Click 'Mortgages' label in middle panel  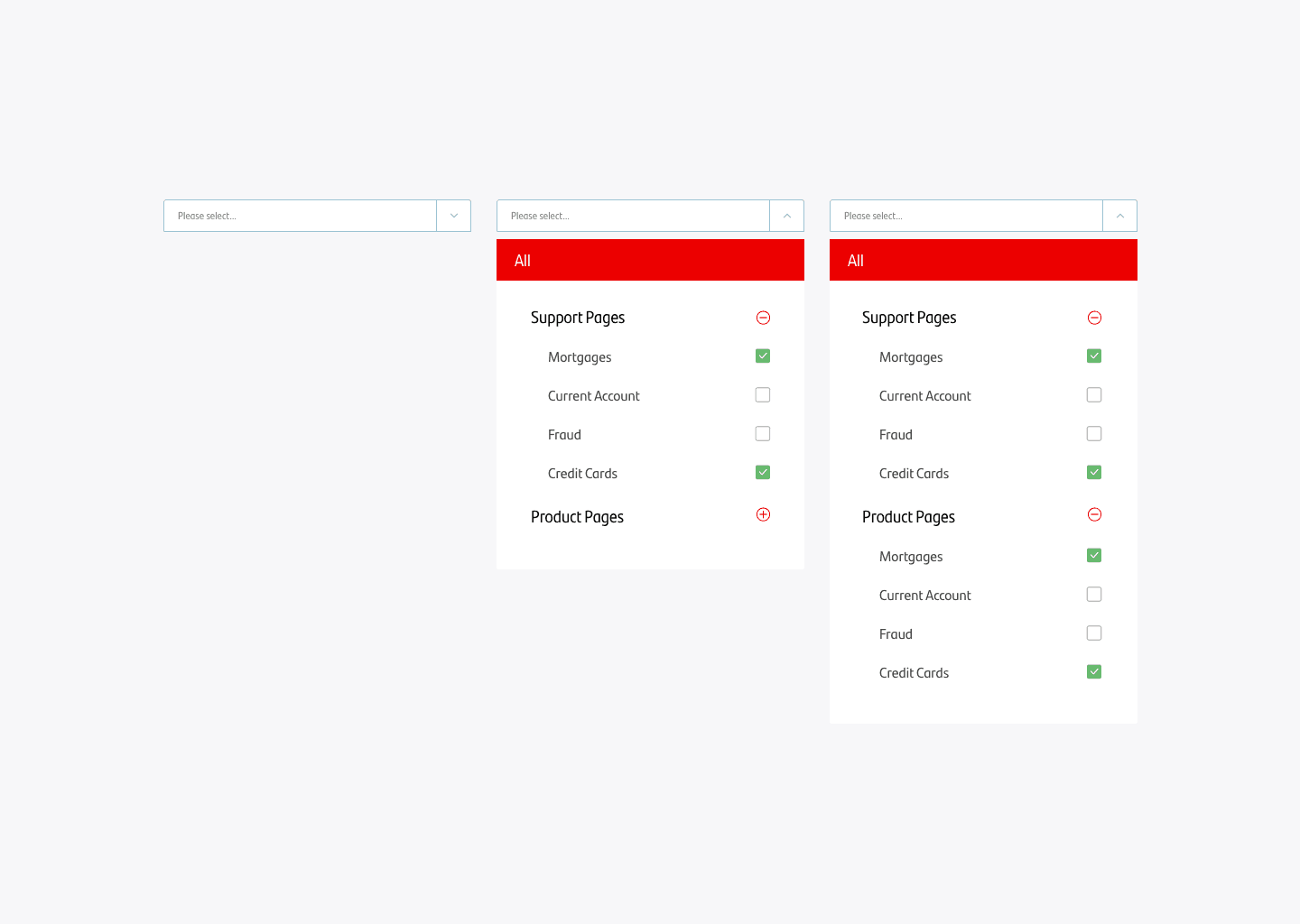(x=580, y=357)
